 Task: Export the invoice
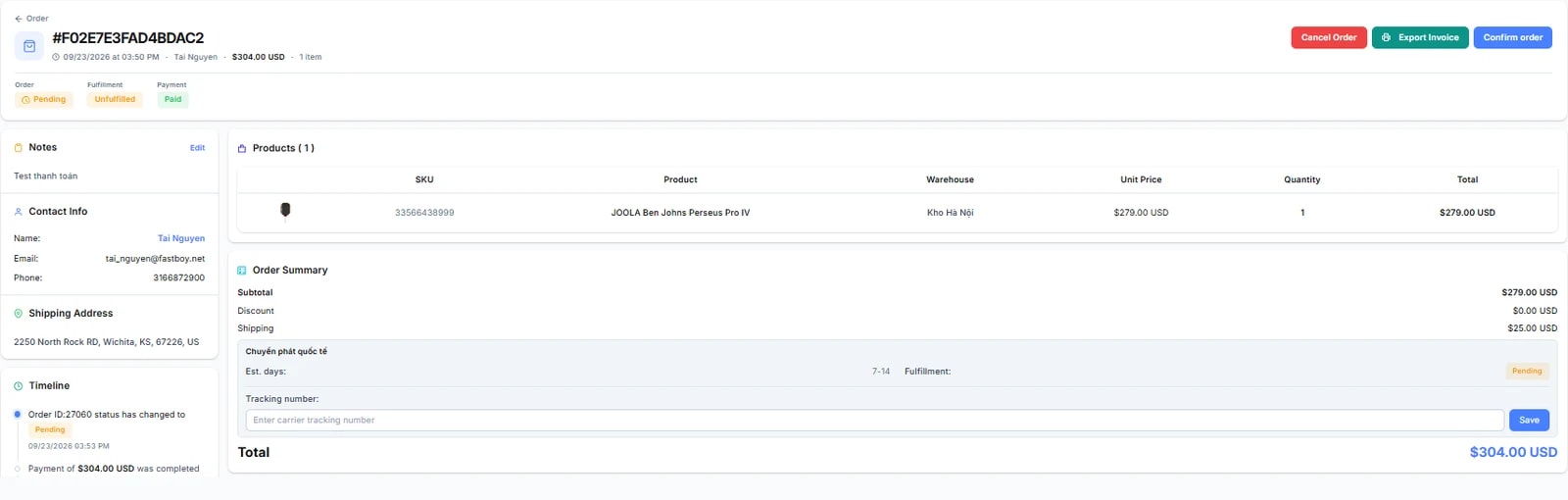[1420, 37]
